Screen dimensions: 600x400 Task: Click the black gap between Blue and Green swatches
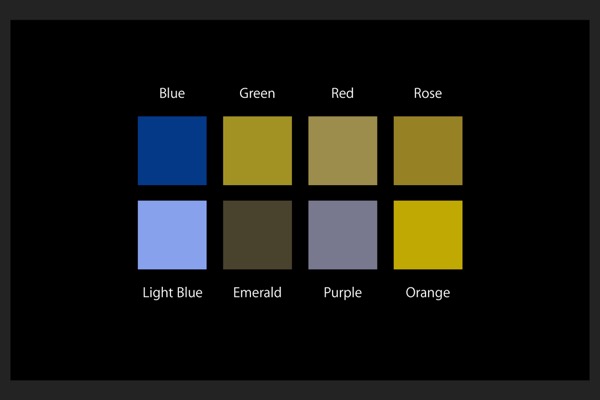(215, 151)
